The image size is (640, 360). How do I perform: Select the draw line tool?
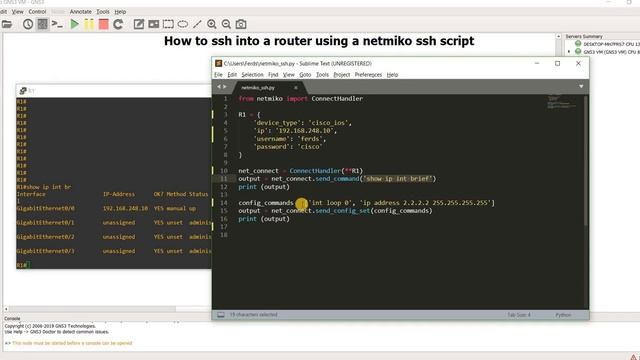coord(198,24)
